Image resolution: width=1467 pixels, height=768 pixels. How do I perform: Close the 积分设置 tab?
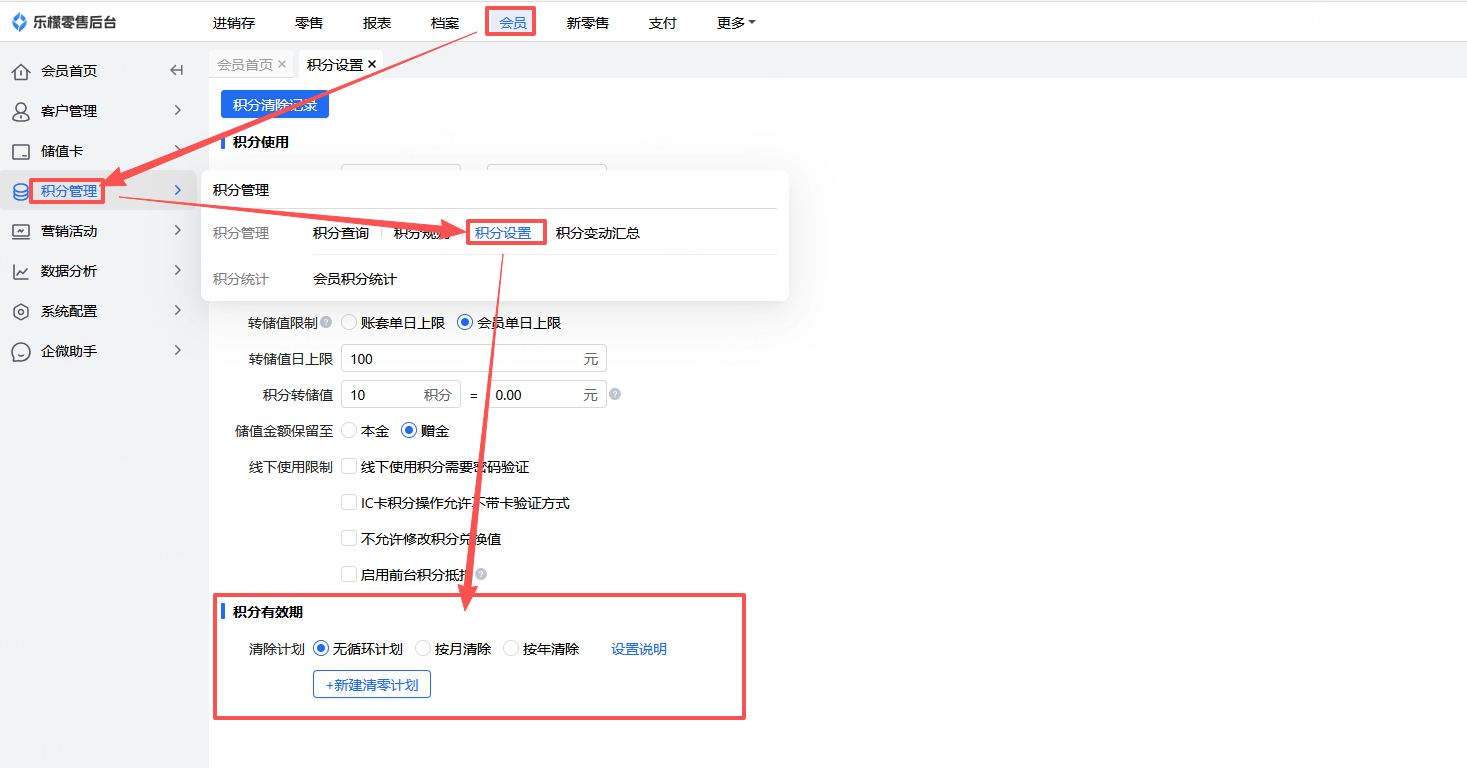[372, 64]
